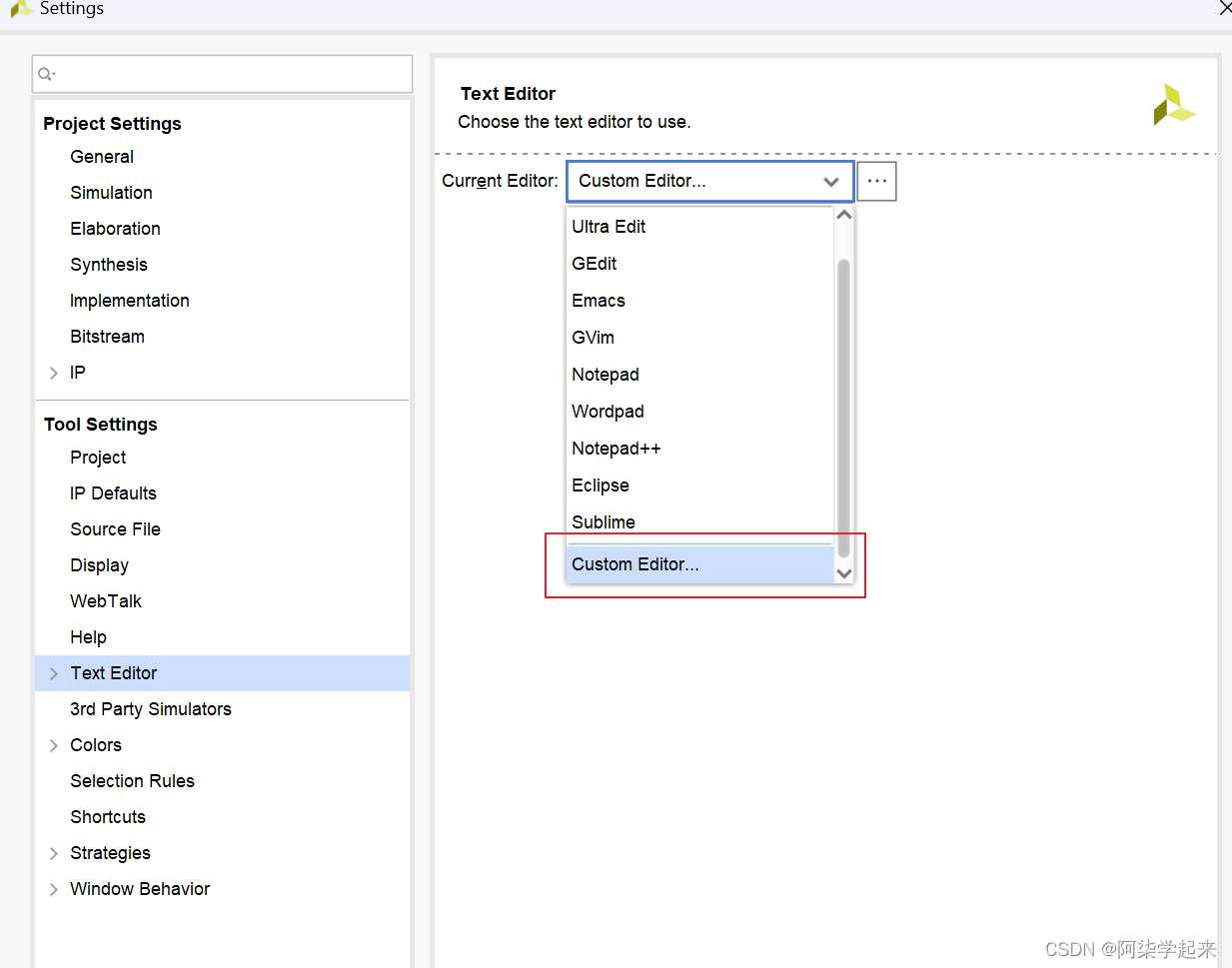Open the Current Editor combo box
Viewport: 1232px width, 968px height.
click(710, 181)
